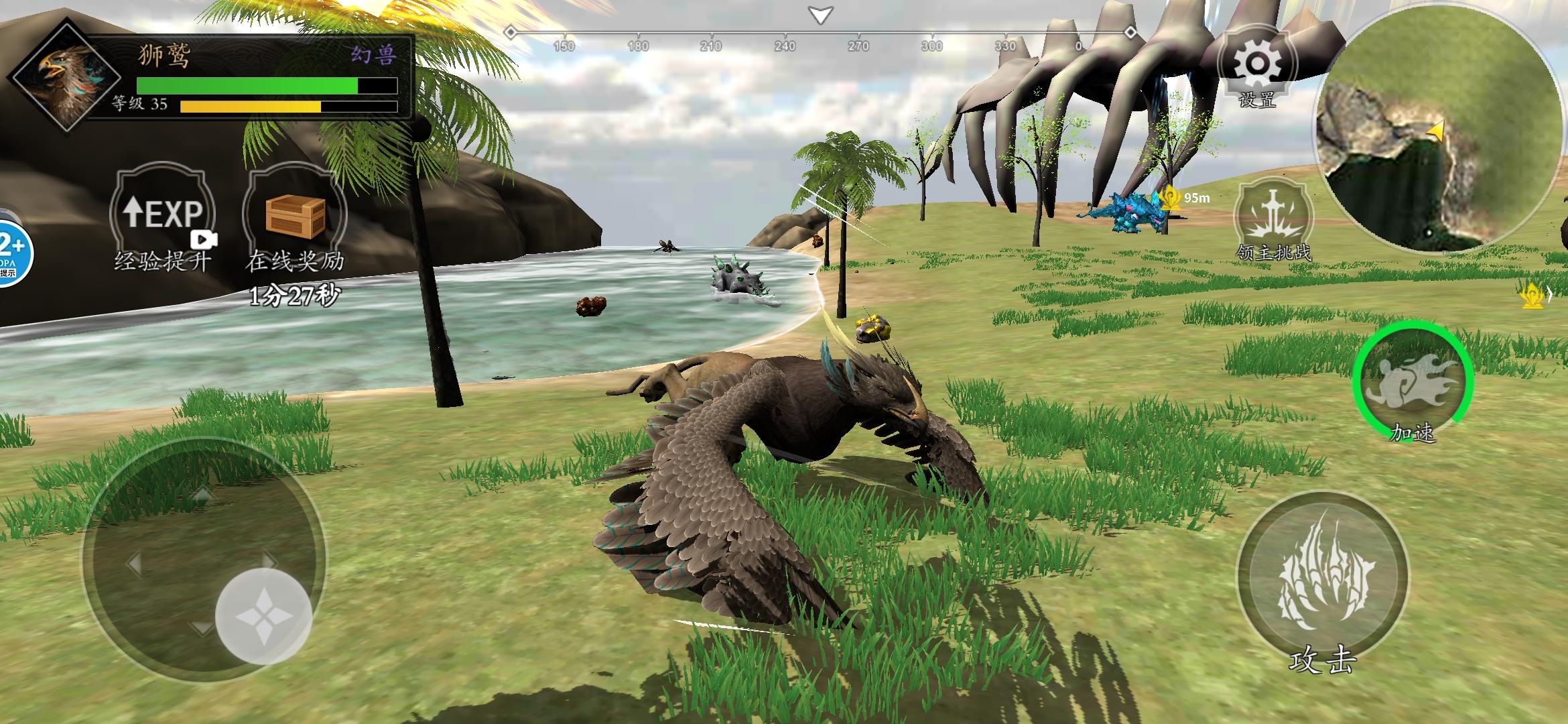
Task: Tap the 等级 35 level text
Action: click(x=140, y=104)
